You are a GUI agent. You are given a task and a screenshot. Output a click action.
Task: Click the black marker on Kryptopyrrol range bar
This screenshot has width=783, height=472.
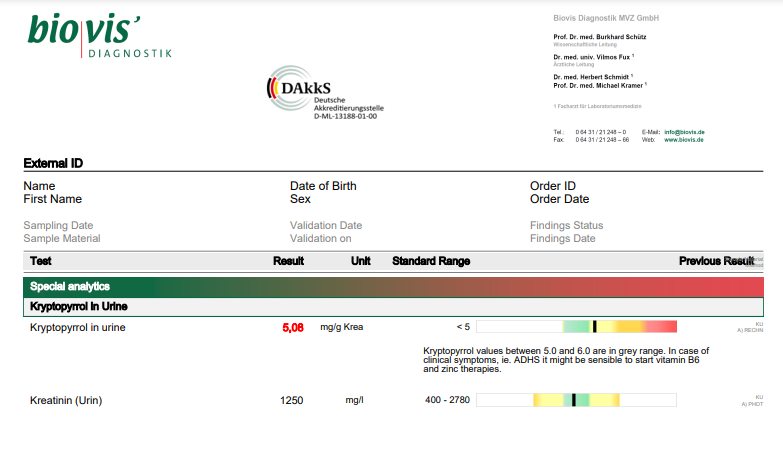tap(594, 327)
